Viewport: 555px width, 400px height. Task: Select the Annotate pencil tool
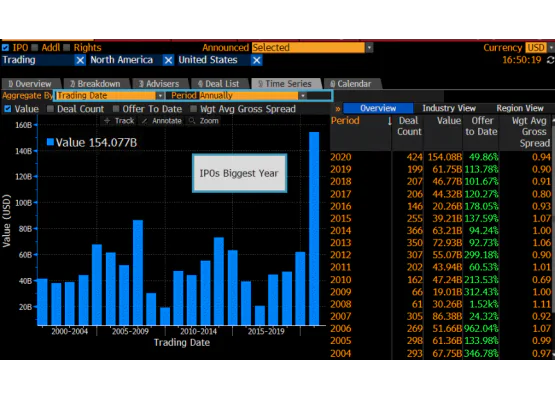pos(145,121)
